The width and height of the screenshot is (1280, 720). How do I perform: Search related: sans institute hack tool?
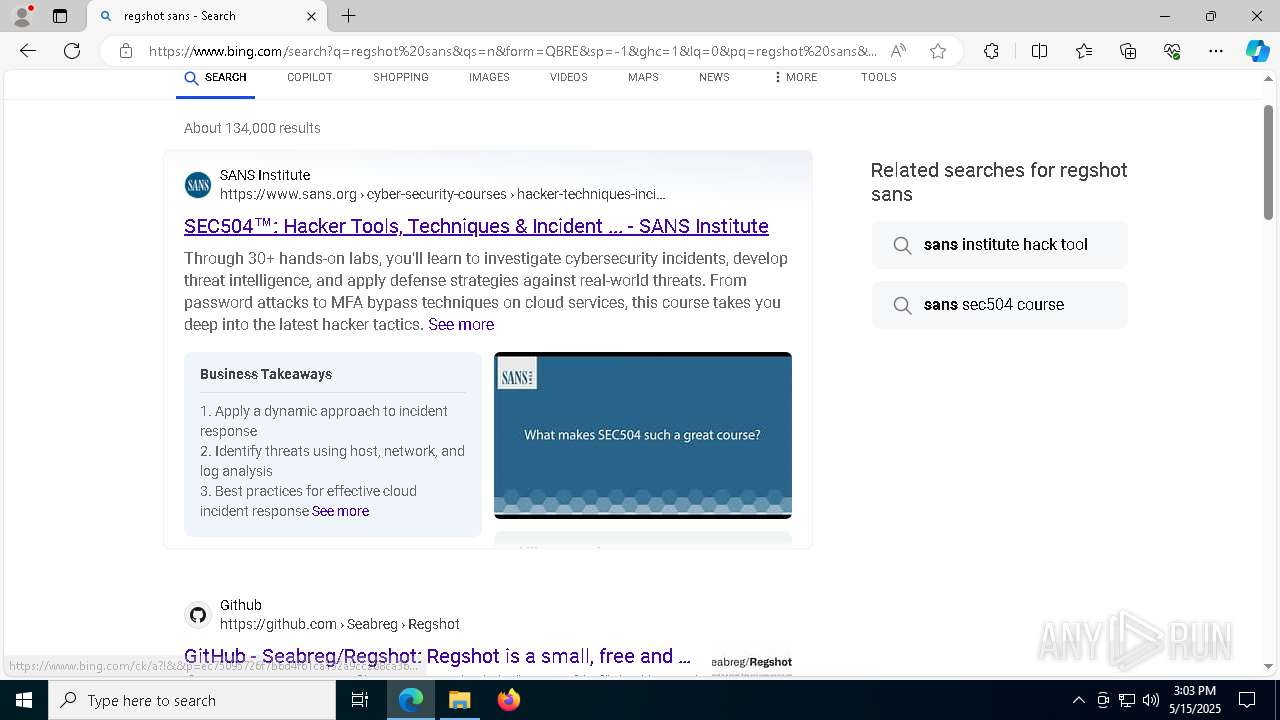pyautogui.click(x=999, y=245)
